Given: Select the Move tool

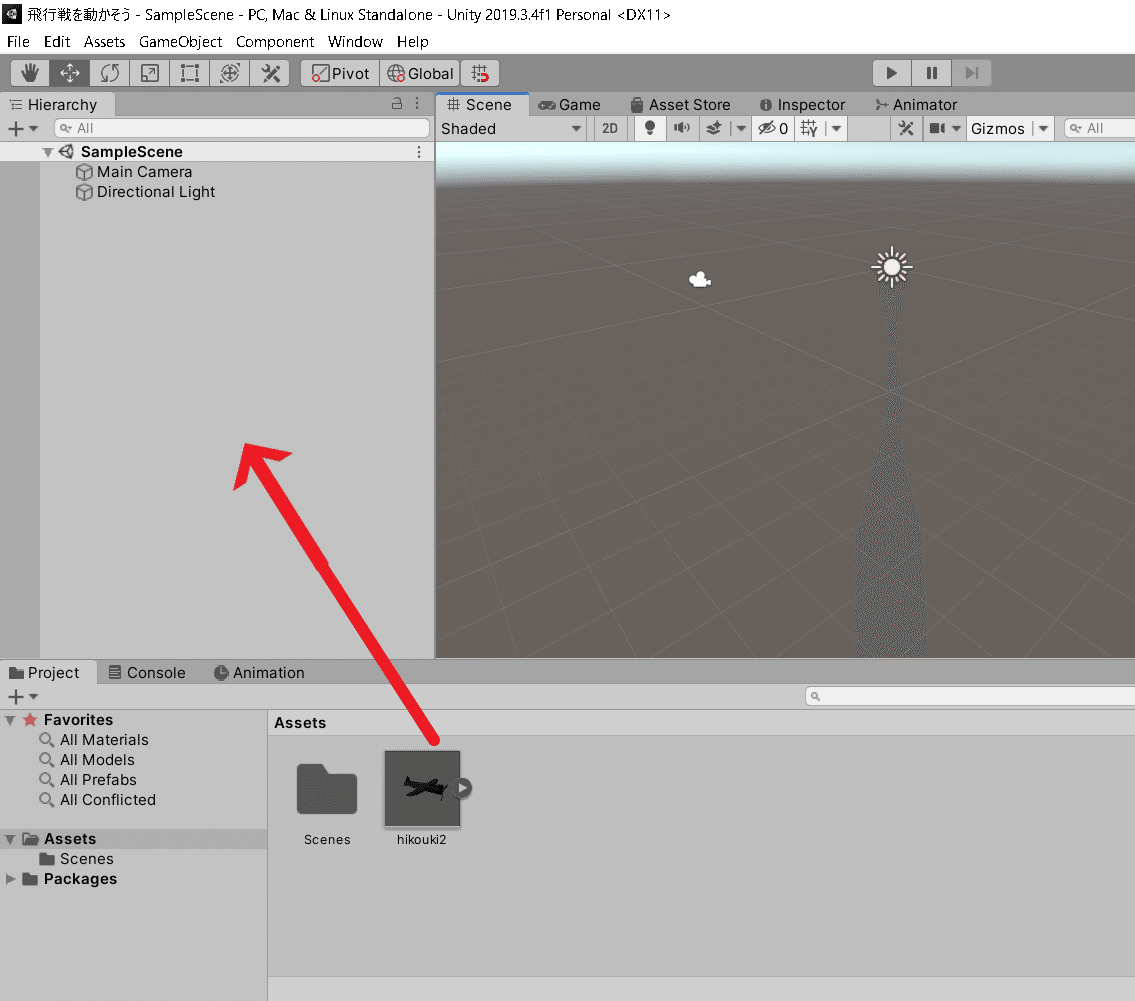Looking at the screenshot, I should 69,73.
